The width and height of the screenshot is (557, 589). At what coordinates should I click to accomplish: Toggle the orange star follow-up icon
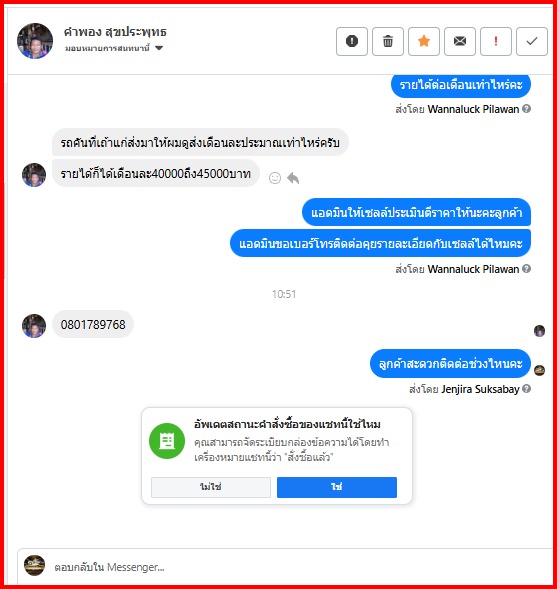424,41
